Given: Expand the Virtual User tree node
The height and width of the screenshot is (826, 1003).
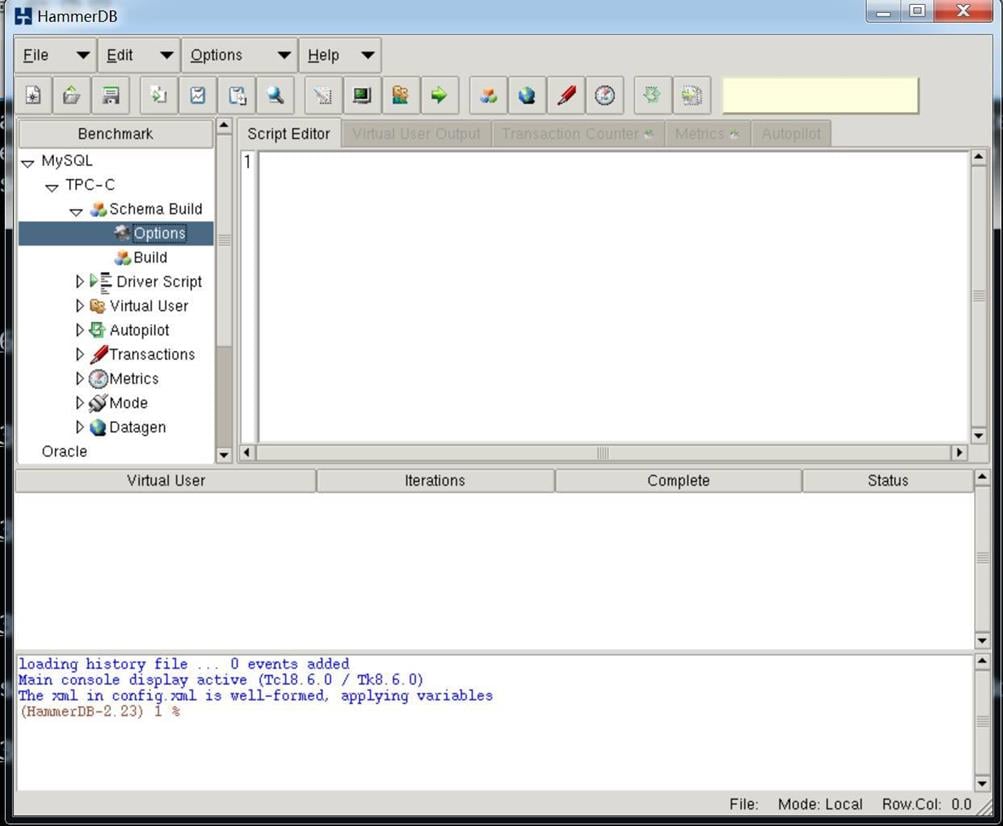Looking at the screenshot, I should coord(81,306).
